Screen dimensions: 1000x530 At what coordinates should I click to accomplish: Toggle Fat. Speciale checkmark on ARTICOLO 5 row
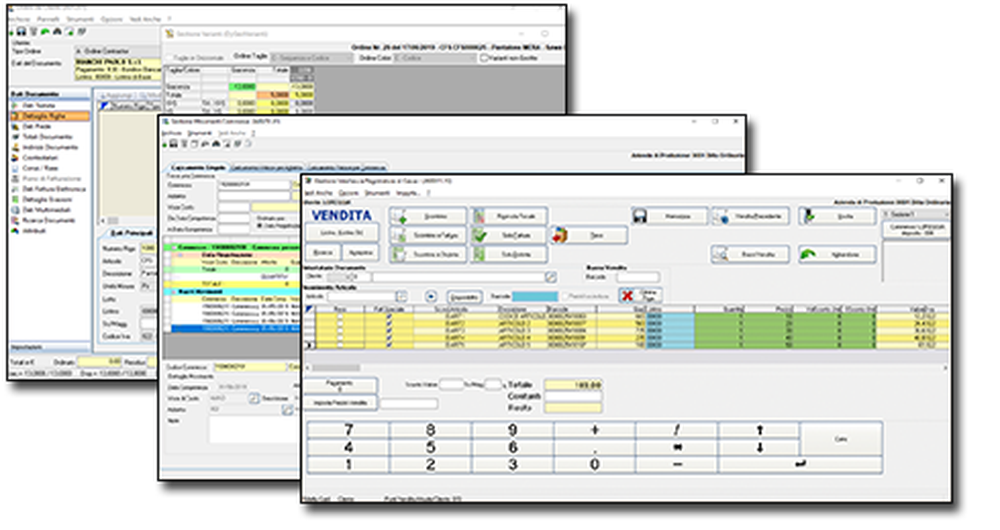pos(389,345)
